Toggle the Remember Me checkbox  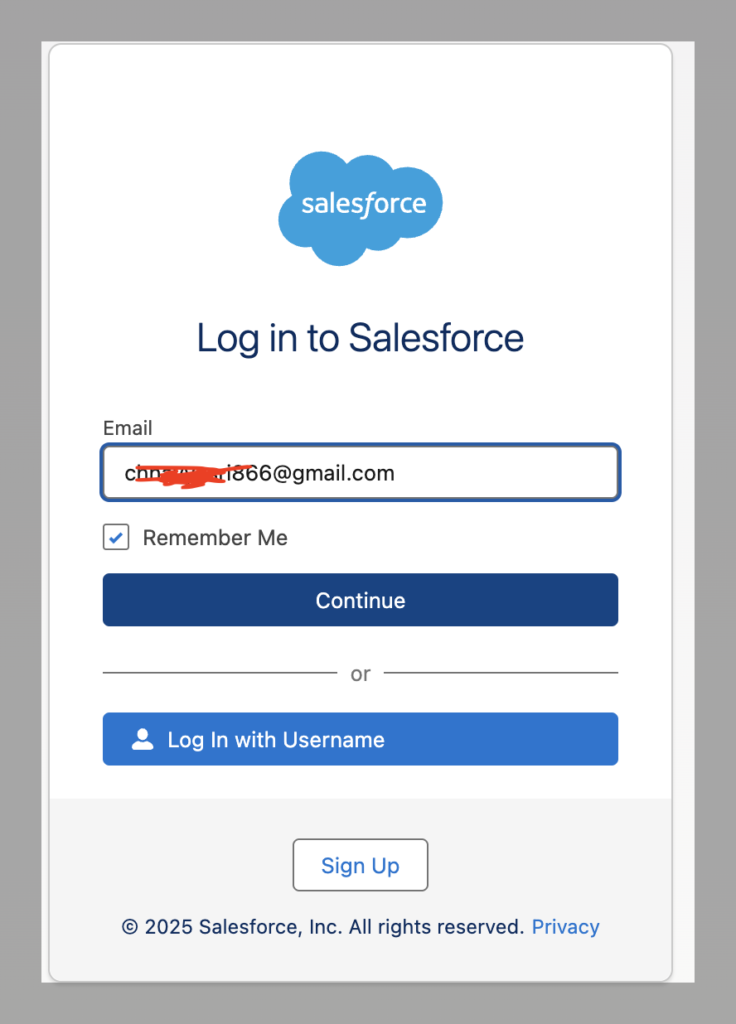pos(116,538)
